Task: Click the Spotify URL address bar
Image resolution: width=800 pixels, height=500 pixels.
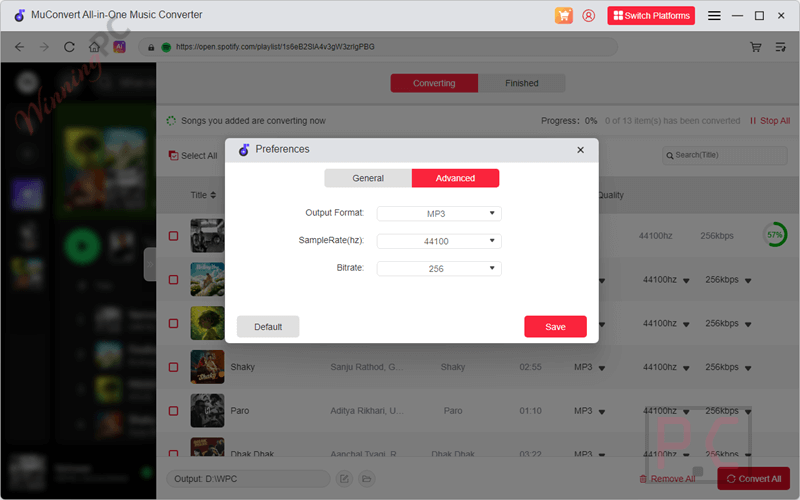Action: (378, 47)
